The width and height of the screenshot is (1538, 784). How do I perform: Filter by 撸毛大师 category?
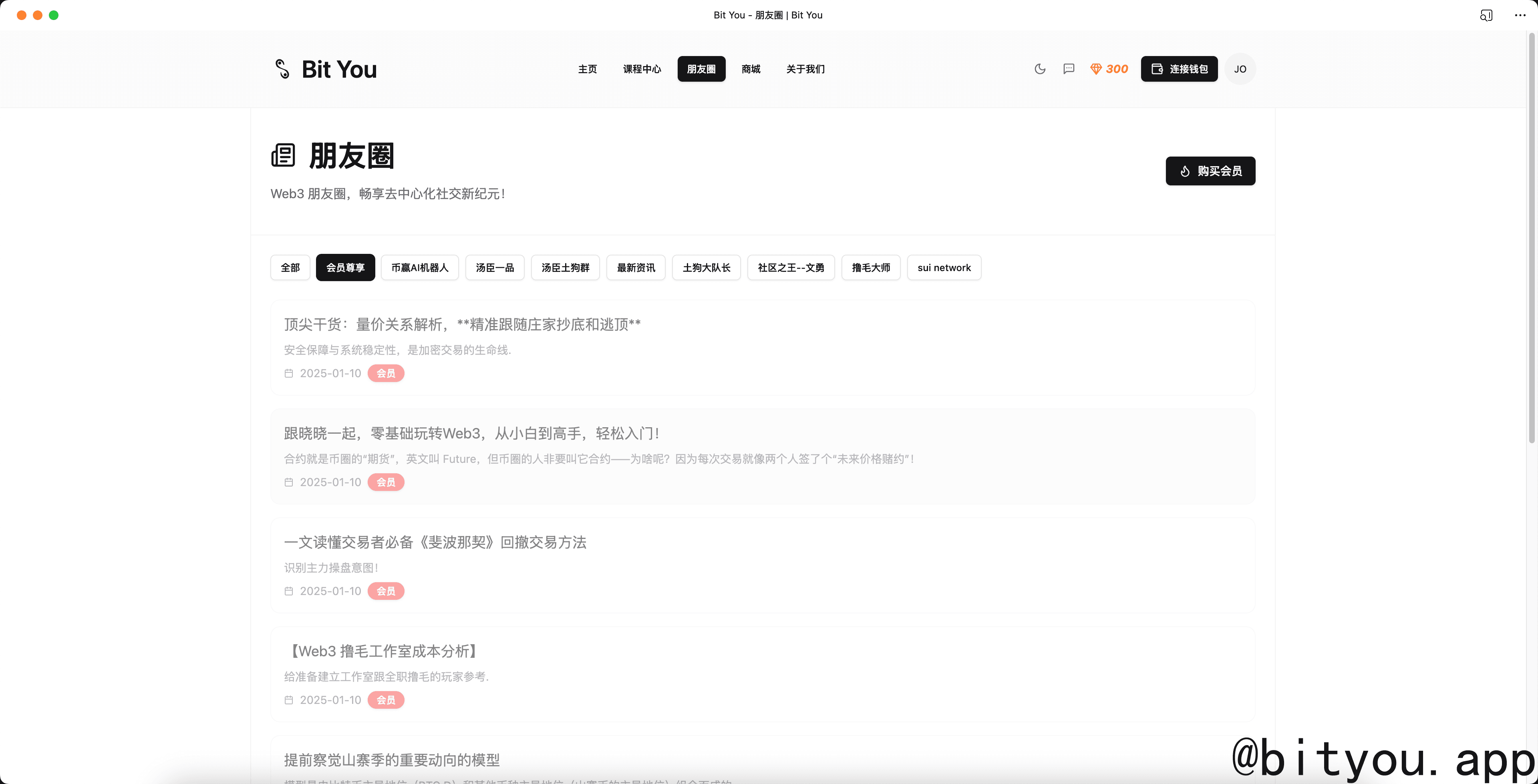tap(871, 267)
